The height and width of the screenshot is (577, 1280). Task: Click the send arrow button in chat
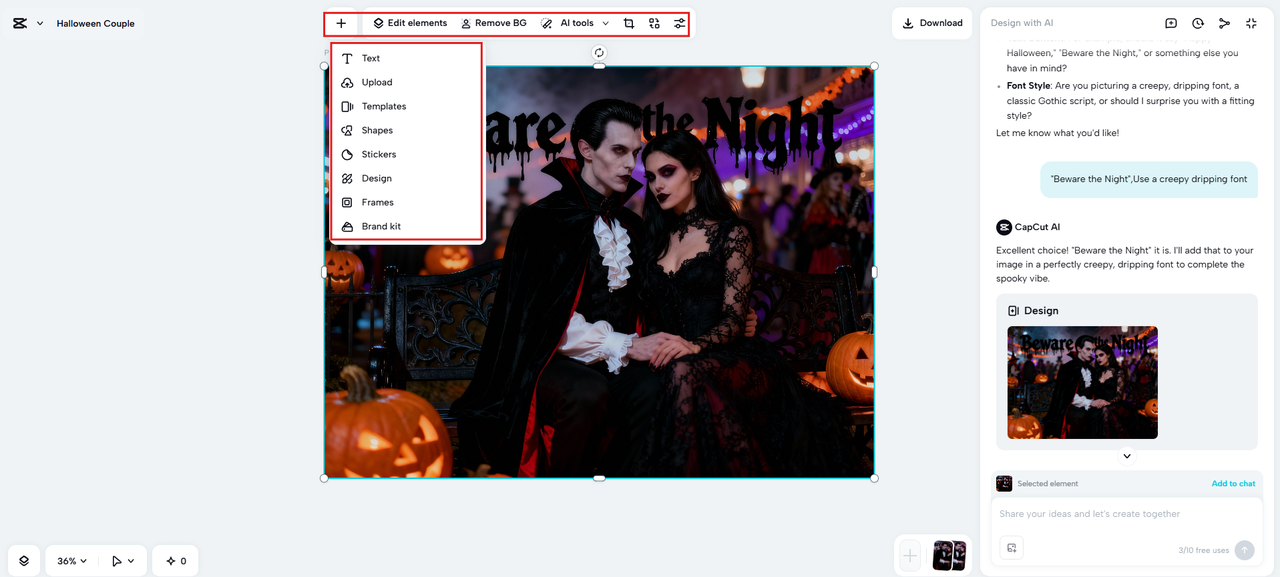(x=1244, y=550)
